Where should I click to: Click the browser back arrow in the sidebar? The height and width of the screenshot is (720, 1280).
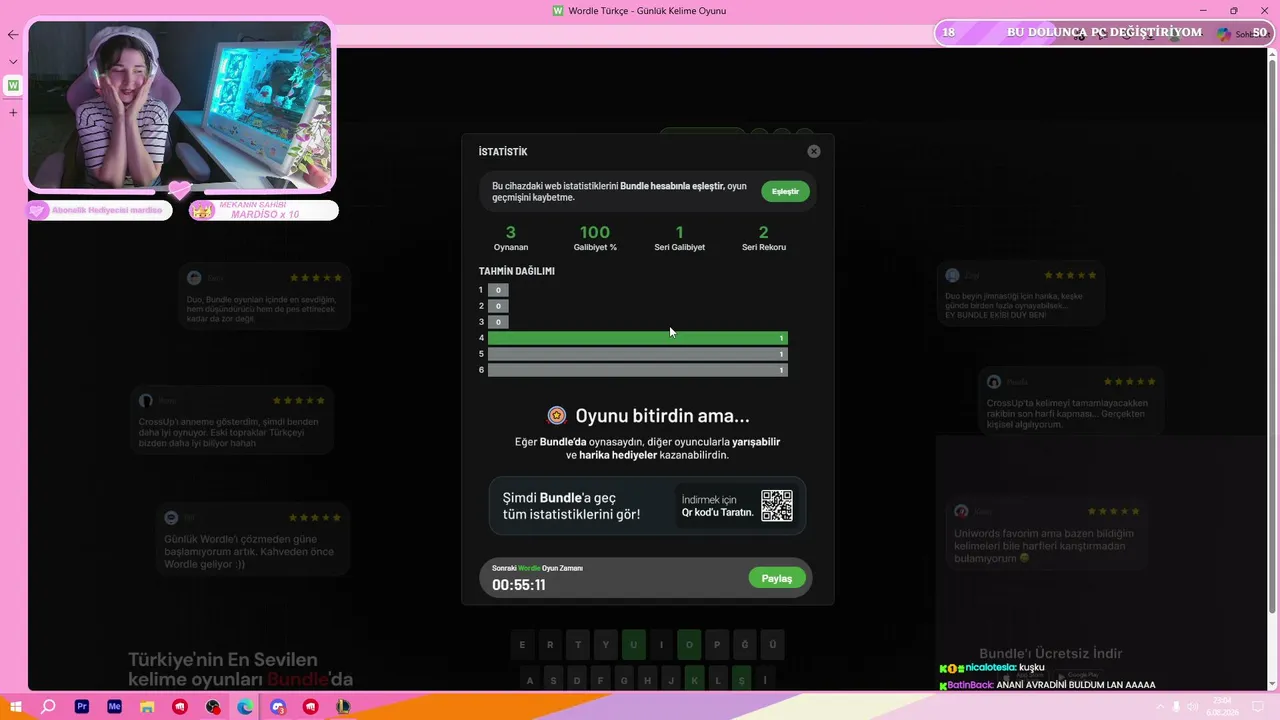13,35
